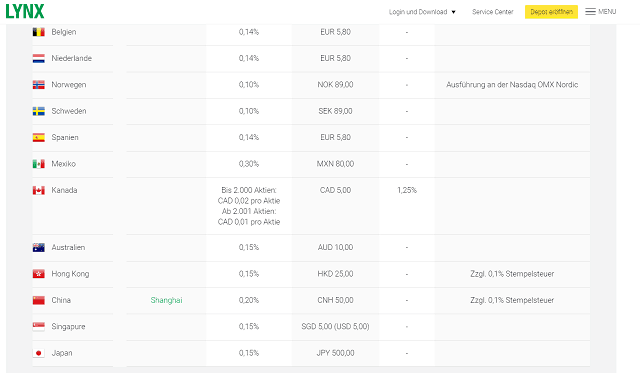Image resolution: width=640 pixels, height=373 pixels.
Task: Select the Norwegen country name
Action: (69, 85)
